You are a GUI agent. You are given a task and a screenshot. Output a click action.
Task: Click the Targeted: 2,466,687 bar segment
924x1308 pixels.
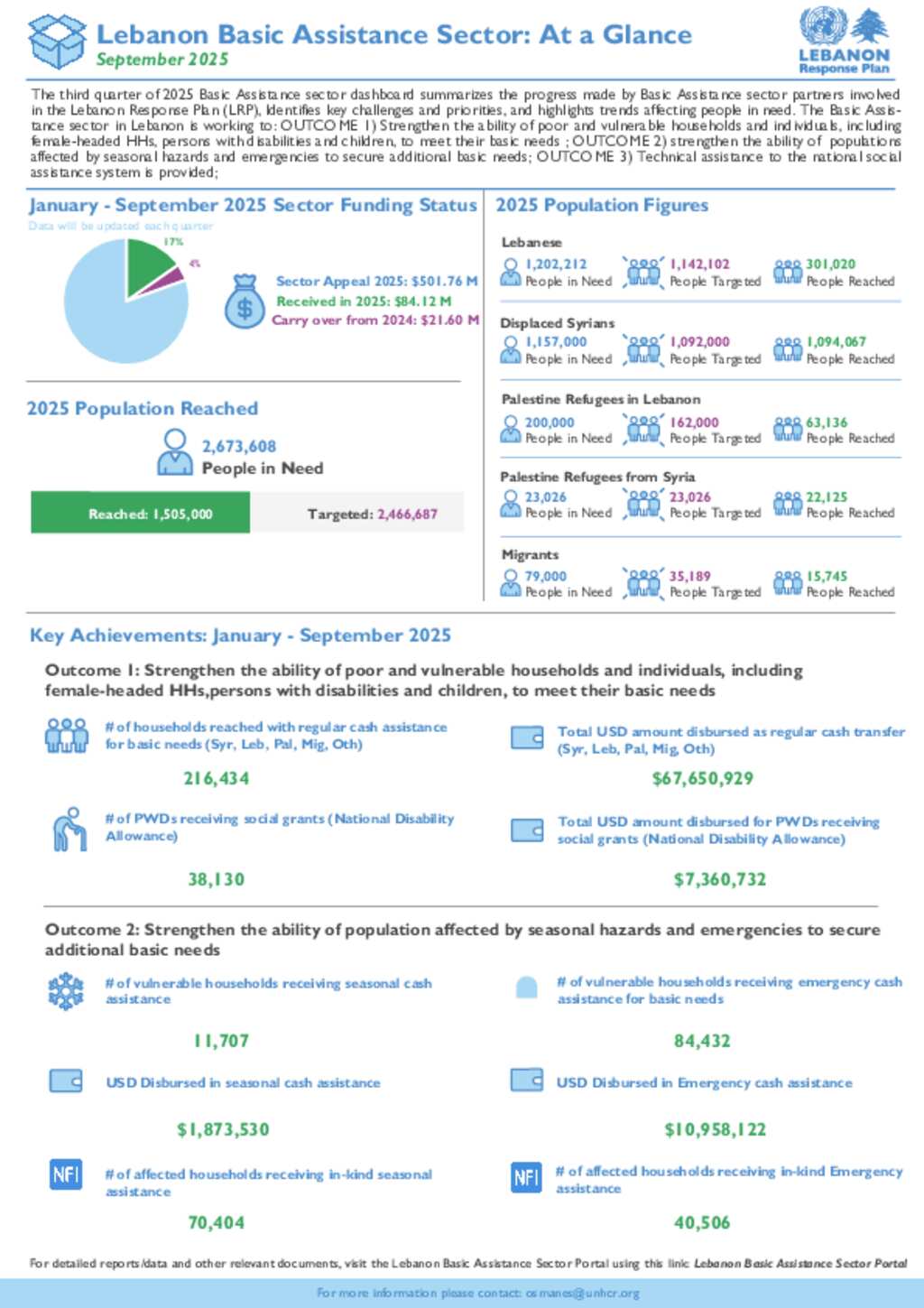click(357, 513)
